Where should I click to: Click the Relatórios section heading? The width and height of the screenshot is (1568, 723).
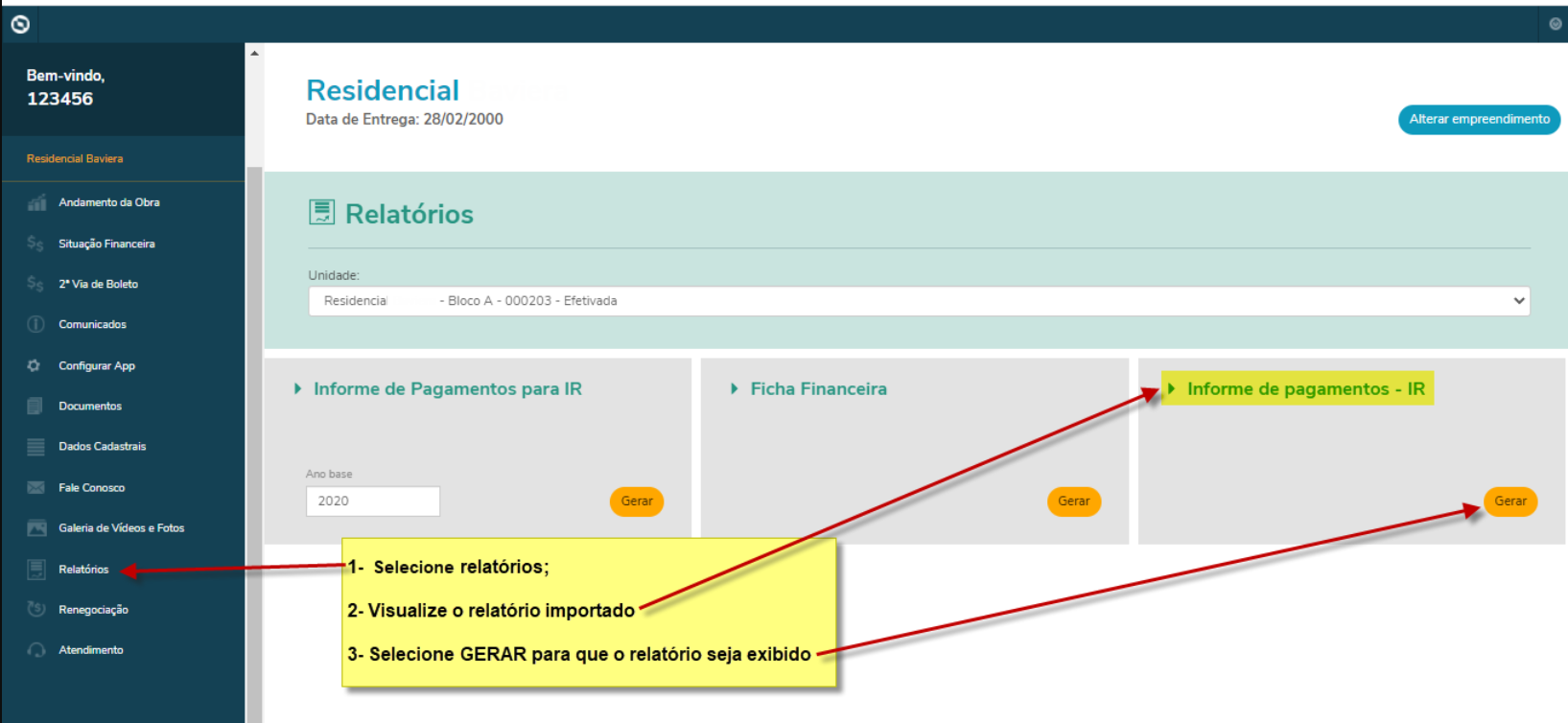[x=410, y=214]
